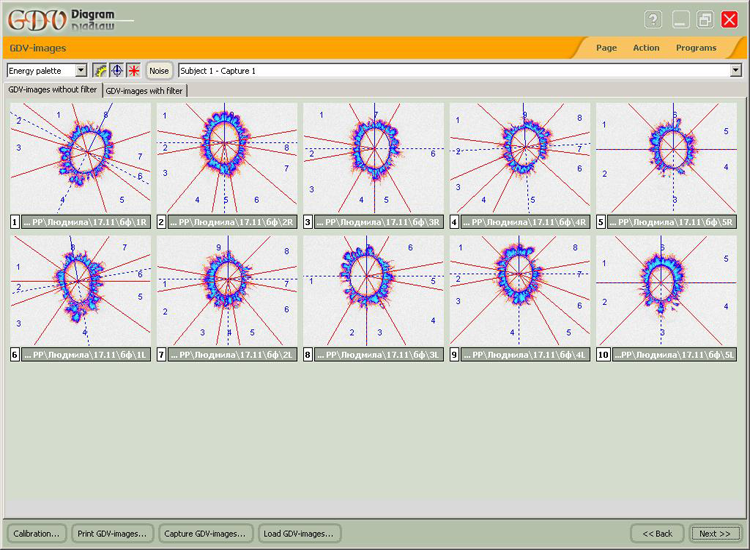Open help with the question mark icon
This screenshot has width=750, height=550.
pyautogui.click(x=653, y=20)
